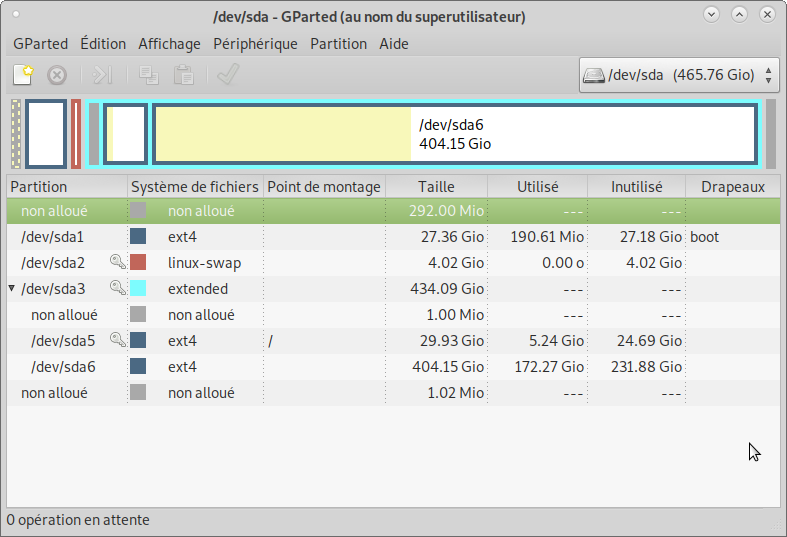
Task: Click the Delete partition toolbar icon
Action: pos(57,75)
